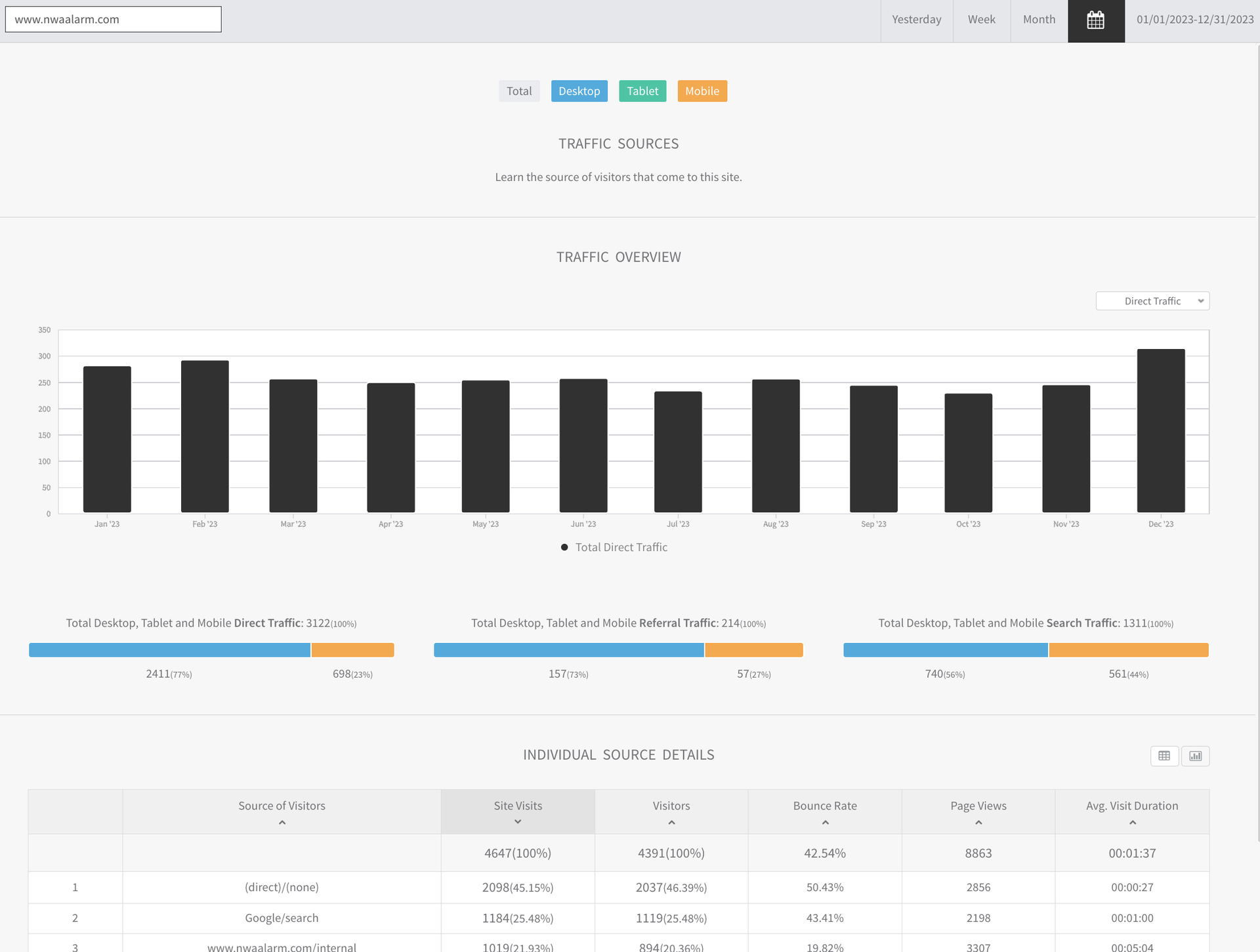Toggle Desktop device filter
1260x952 pixels.
pos(579,91)
